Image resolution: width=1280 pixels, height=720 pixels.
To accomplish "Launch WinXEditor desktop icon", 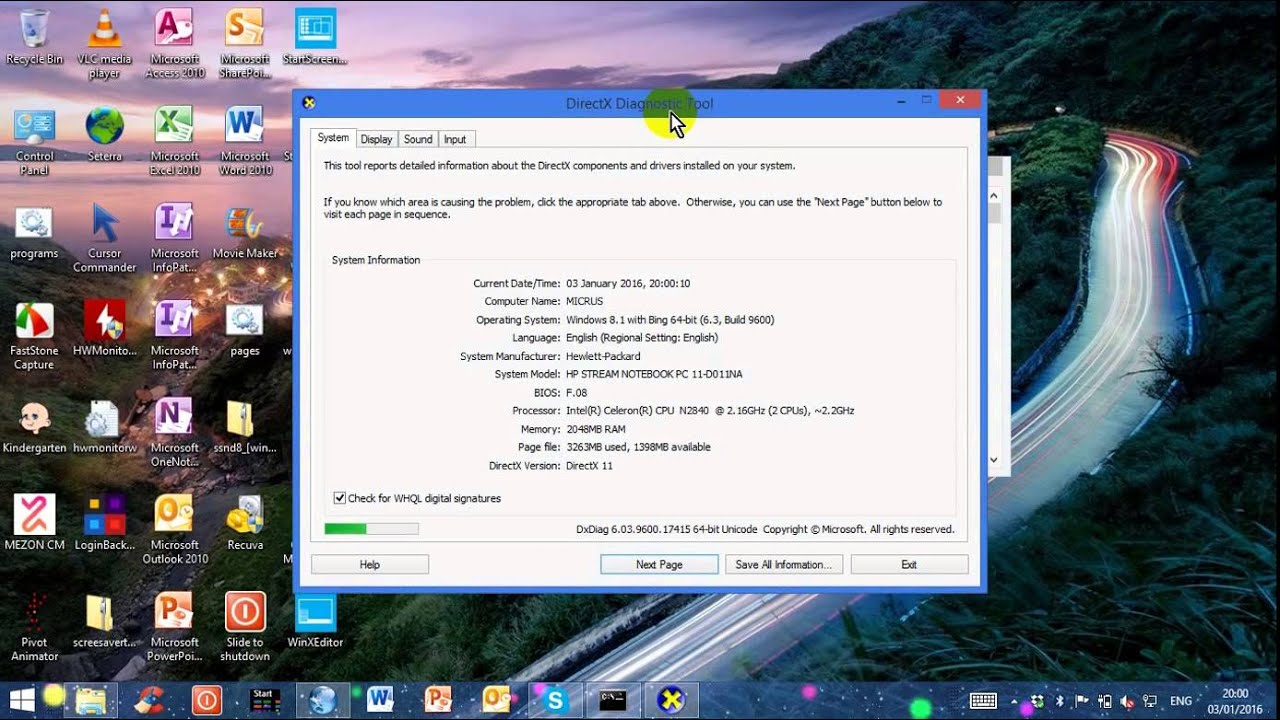I will click(315, 620).
